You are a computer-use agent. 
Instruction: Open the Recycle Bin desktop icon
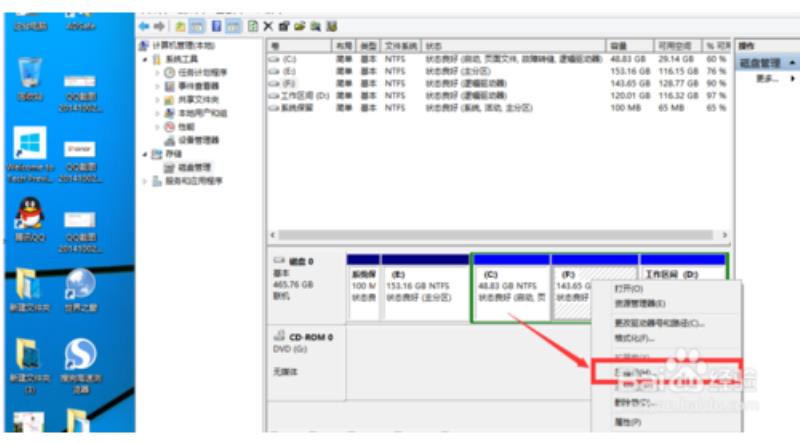coord(29,75)
